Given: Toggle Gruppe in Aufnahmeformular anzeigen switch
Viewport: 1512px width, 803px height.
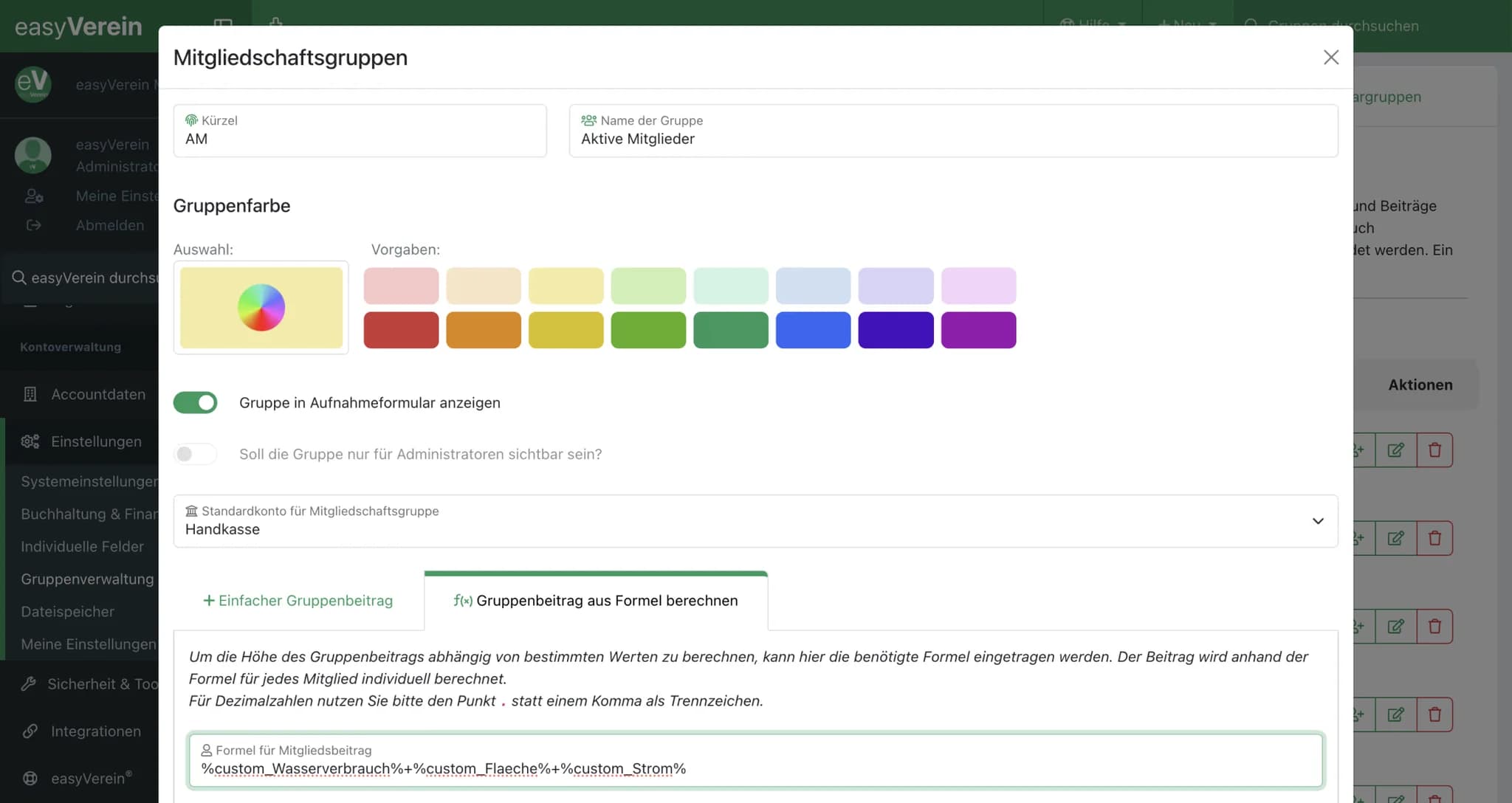Looking at the screenshot, I should 196,402.
